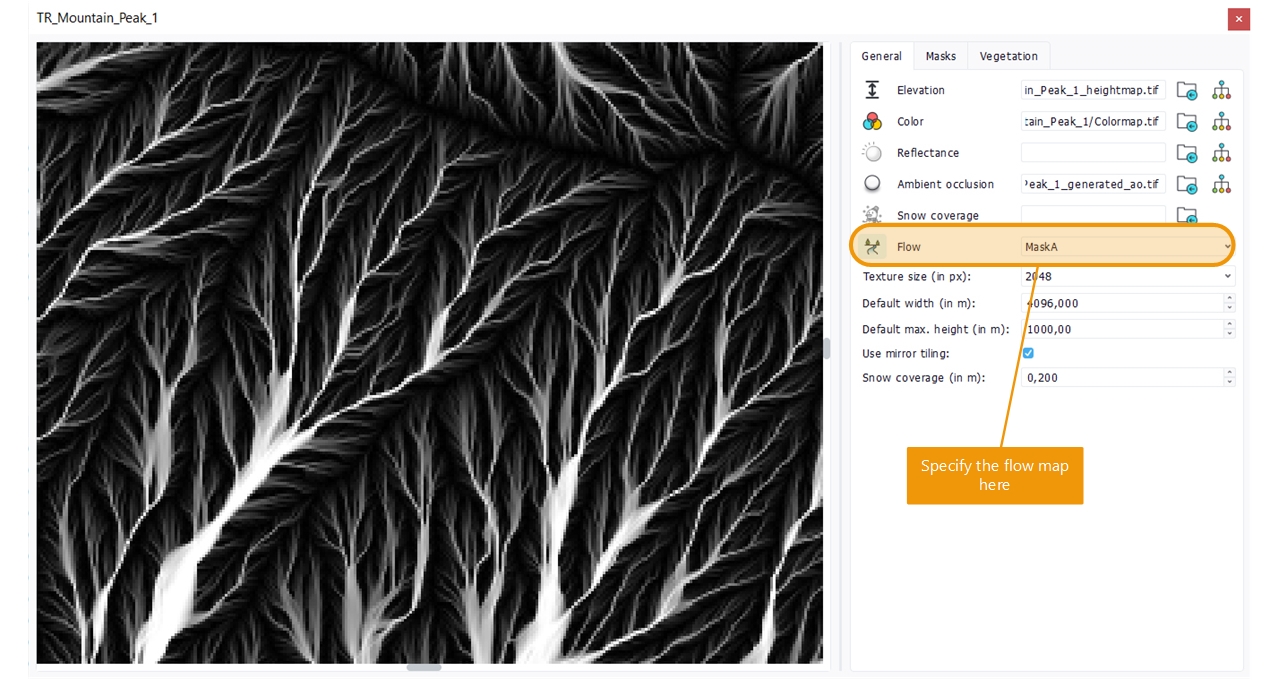1280x680 pixels.
Task: Click the Elevation height icon
Action: [873, 90]
